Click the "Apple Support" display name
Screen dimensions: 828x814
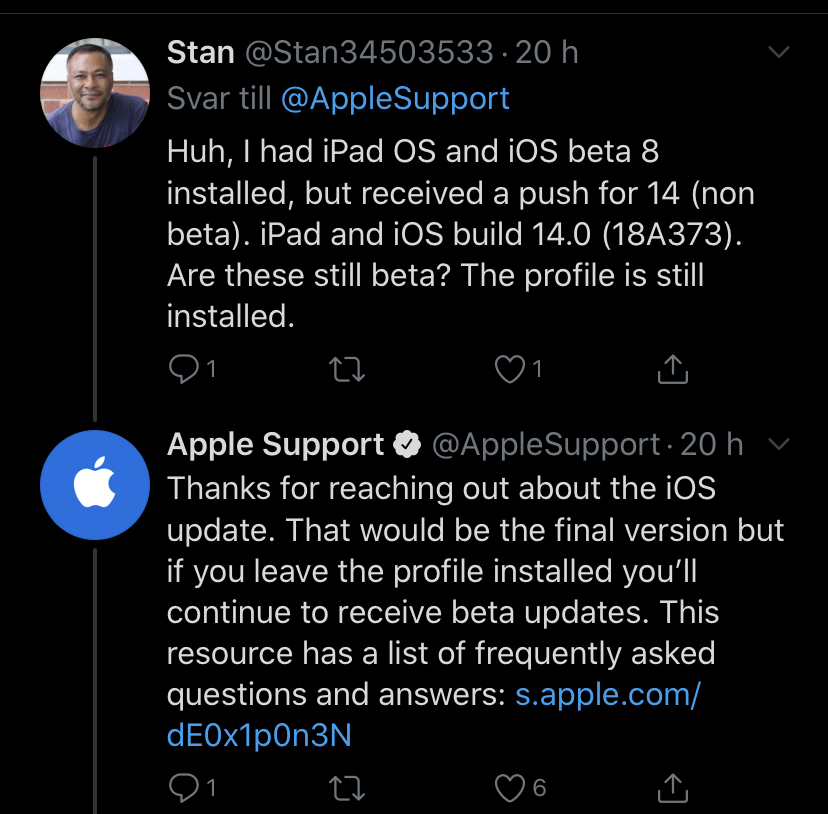click(275, 444)
